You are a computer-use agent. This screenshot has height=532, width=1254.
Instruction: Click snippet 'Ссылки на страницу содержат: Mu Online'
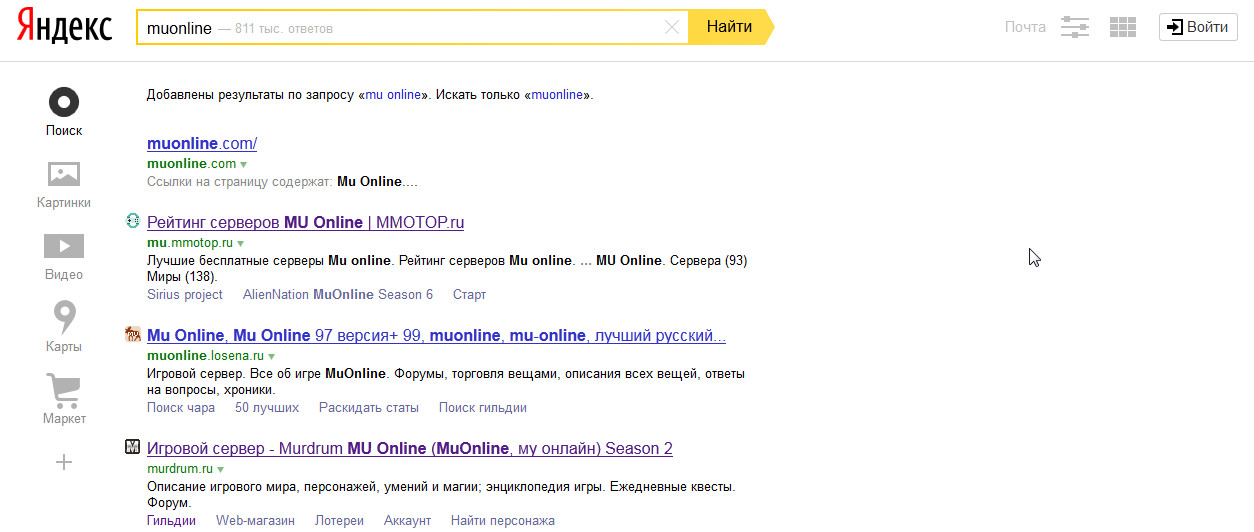coord(282,182)
